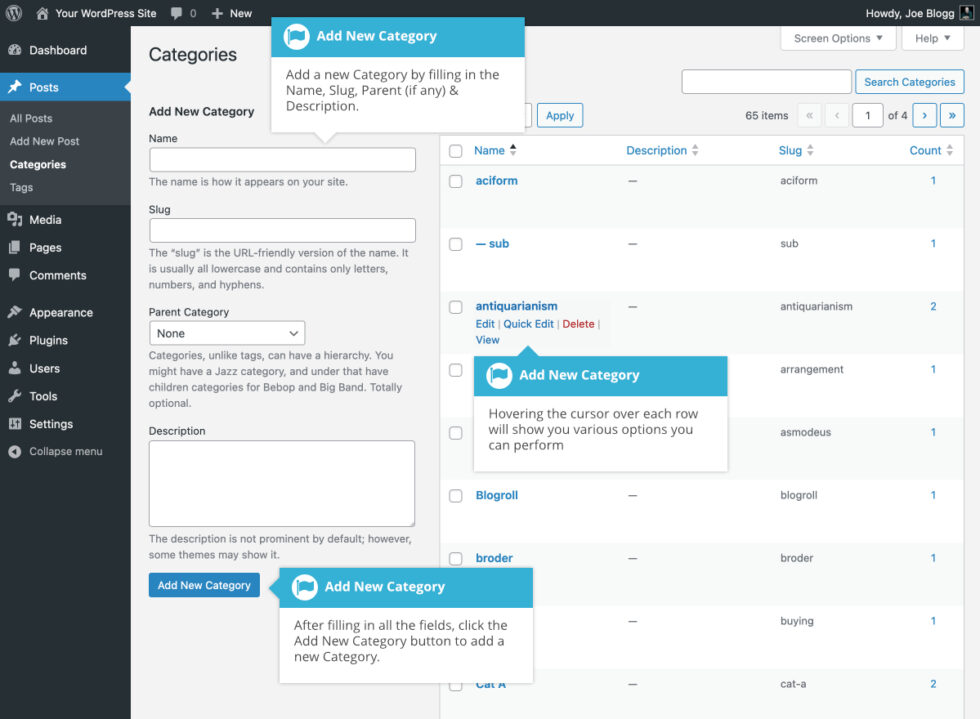The image size is (980, 719).
Task: Check the antiquarianism category checkbox
Action: point(456,307)
